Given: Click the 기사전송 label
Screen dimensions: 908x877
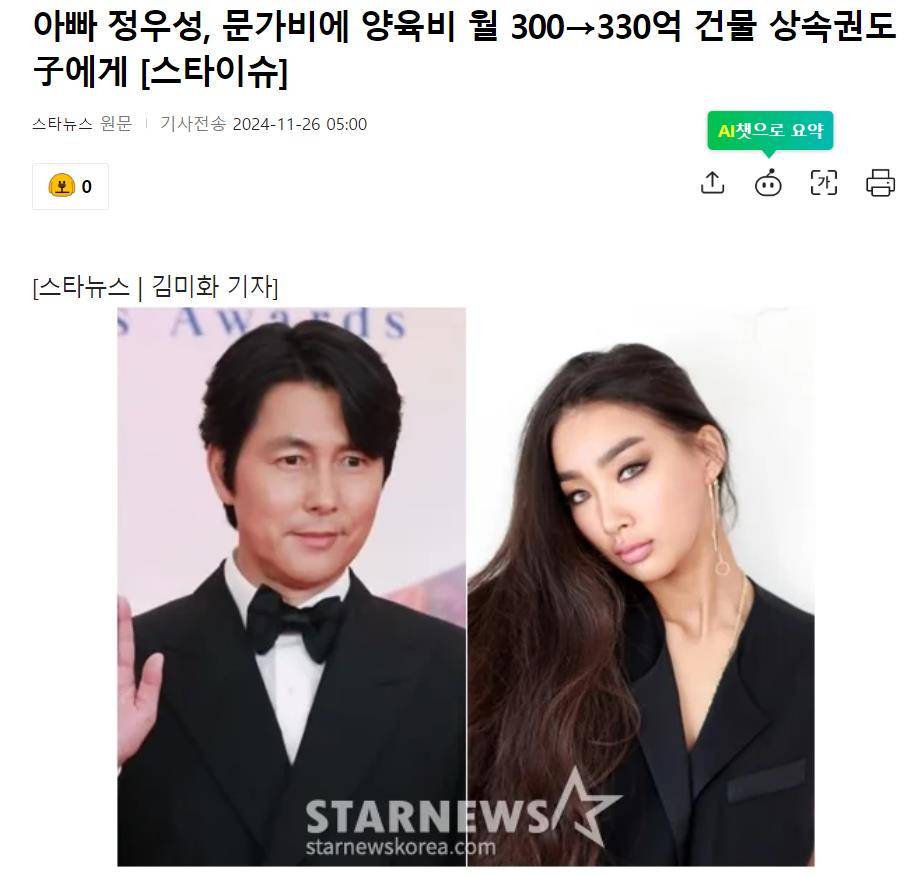Looking at the screenshot, I should (193, 124).
